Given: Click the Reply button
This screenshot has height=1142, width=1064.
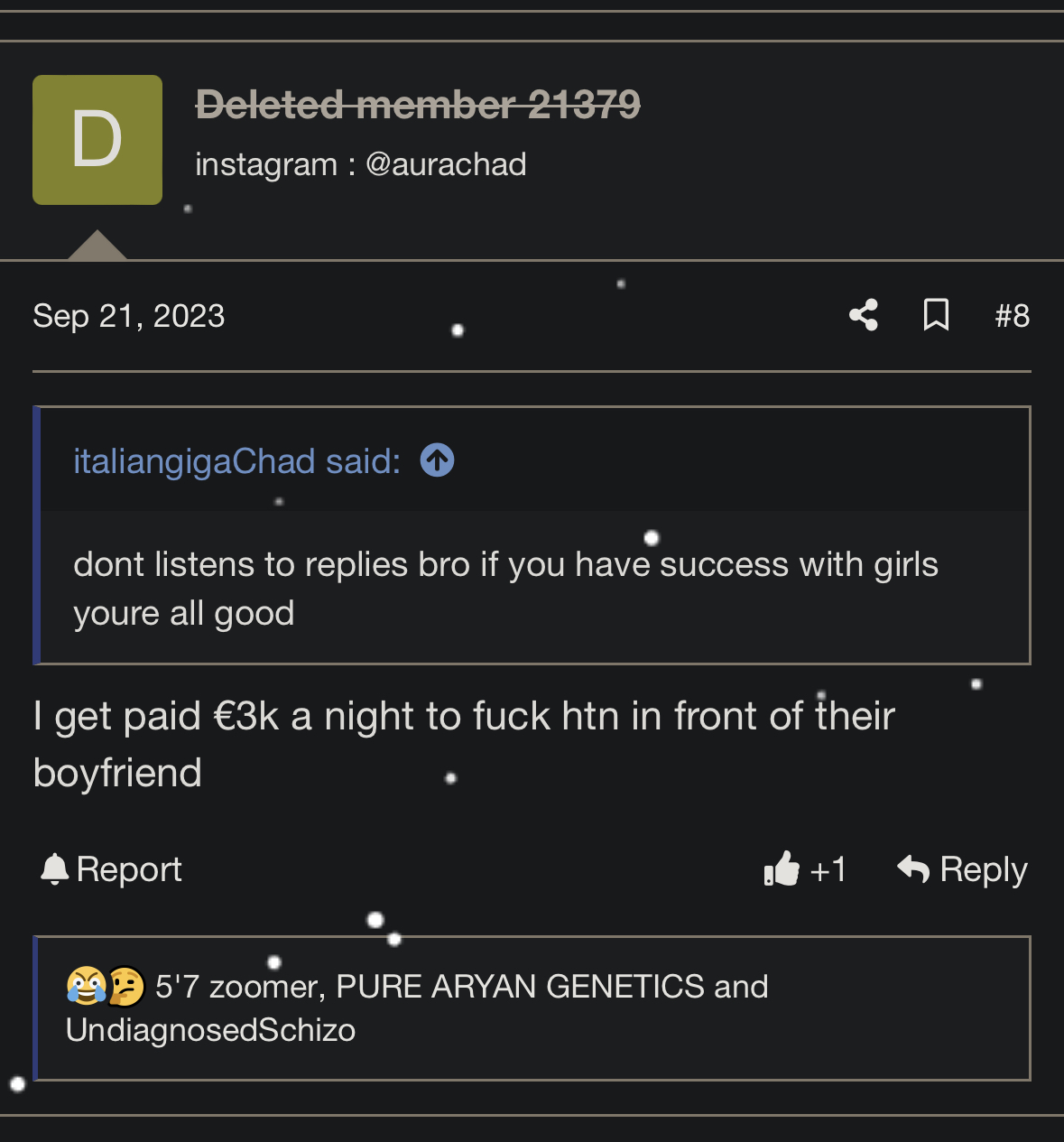Looking at the screenshot, I should [962, 869].
